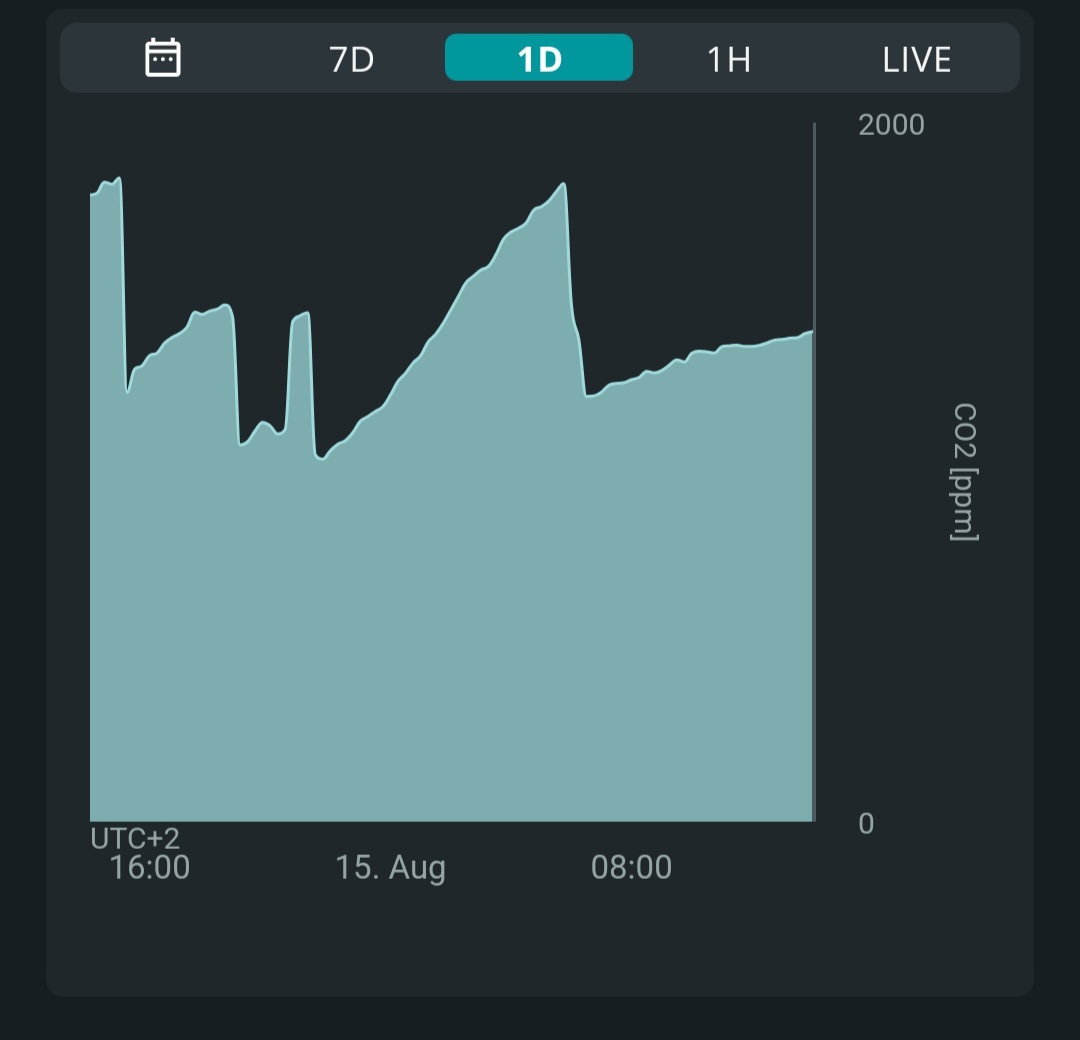Select the 16:00 time axis label
This screenshot has width=1080, height=1040.
coord(149,867)
